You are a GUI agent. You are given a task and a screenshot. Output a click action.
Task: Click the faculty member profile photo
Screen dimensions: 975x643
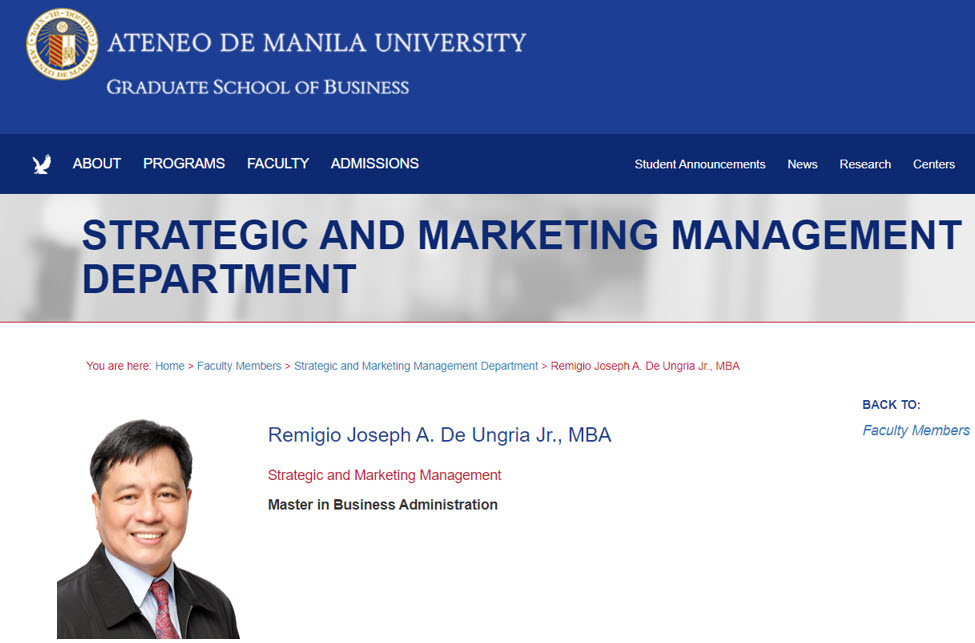pyautogui.click(x=148, y=530)
